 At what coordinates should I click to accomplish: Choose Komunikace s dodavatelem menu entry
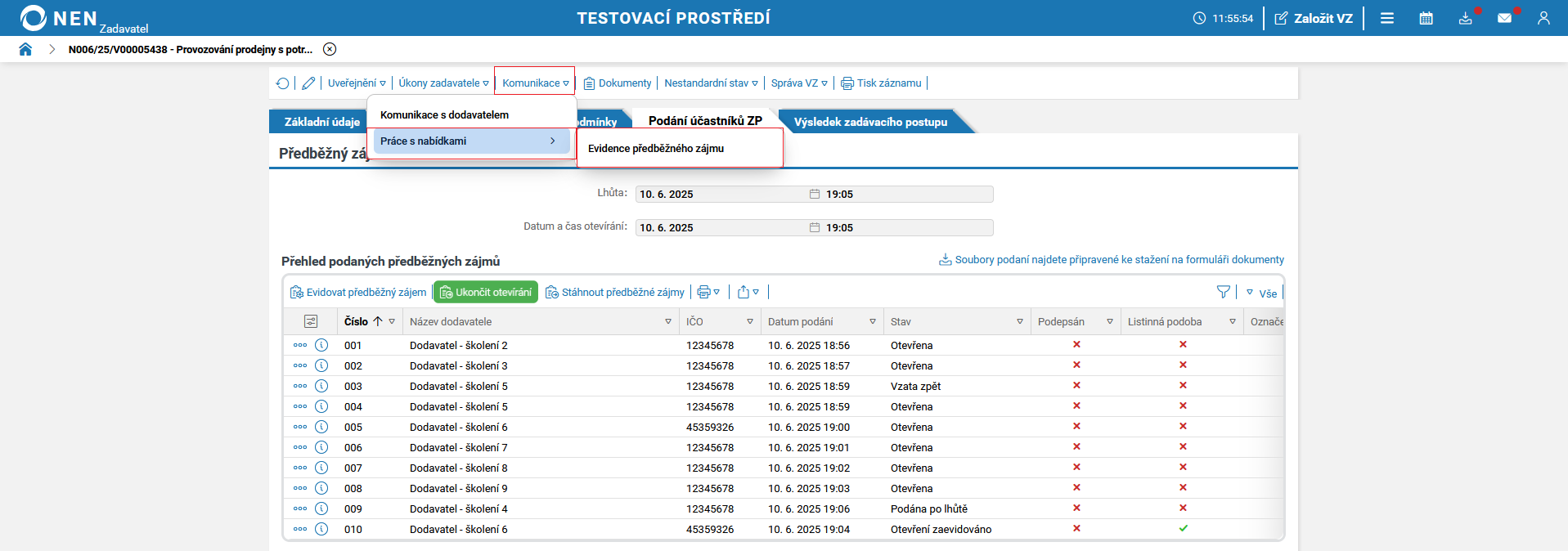(444, 114)
